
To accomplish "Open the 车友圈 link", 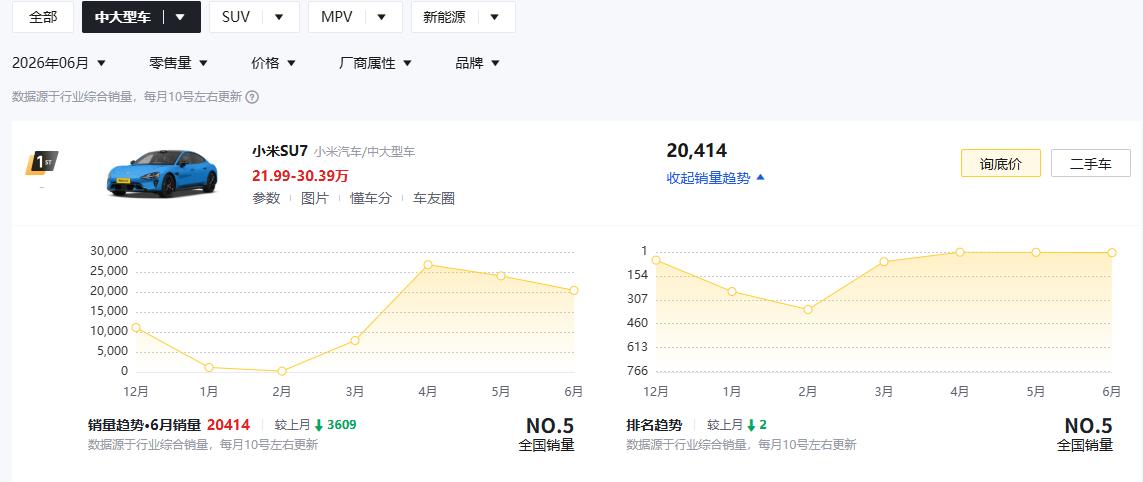I will coord(434,198).
